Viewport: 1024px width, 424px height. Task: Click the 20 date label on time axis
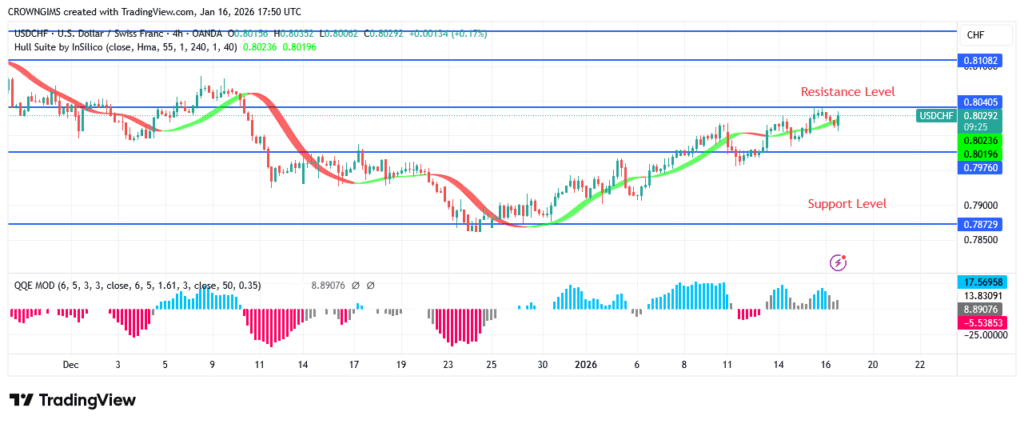pos(872,365)
